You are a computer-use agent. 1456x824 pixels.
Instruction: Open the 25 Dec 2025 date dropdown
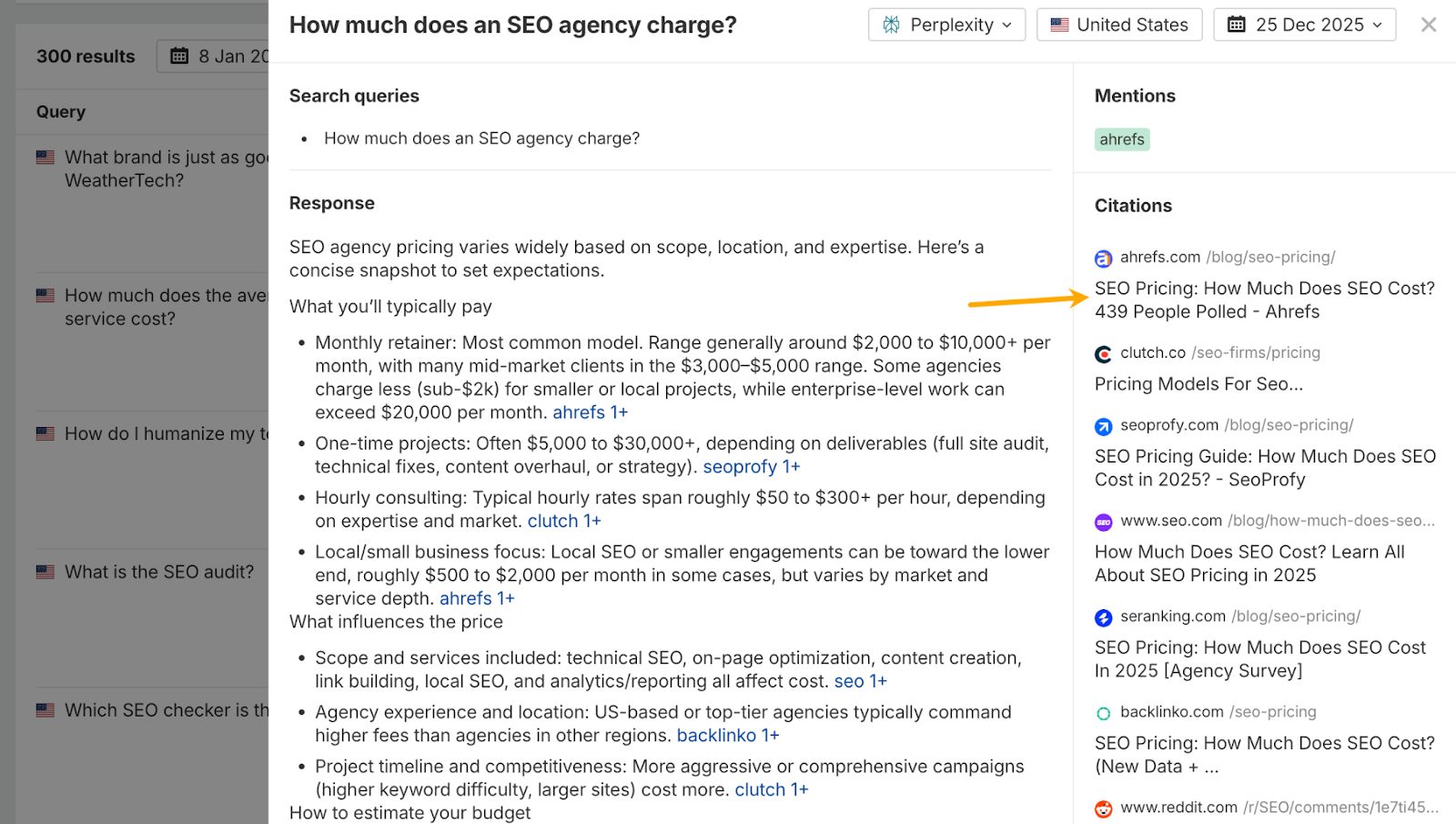point(1304,25)
